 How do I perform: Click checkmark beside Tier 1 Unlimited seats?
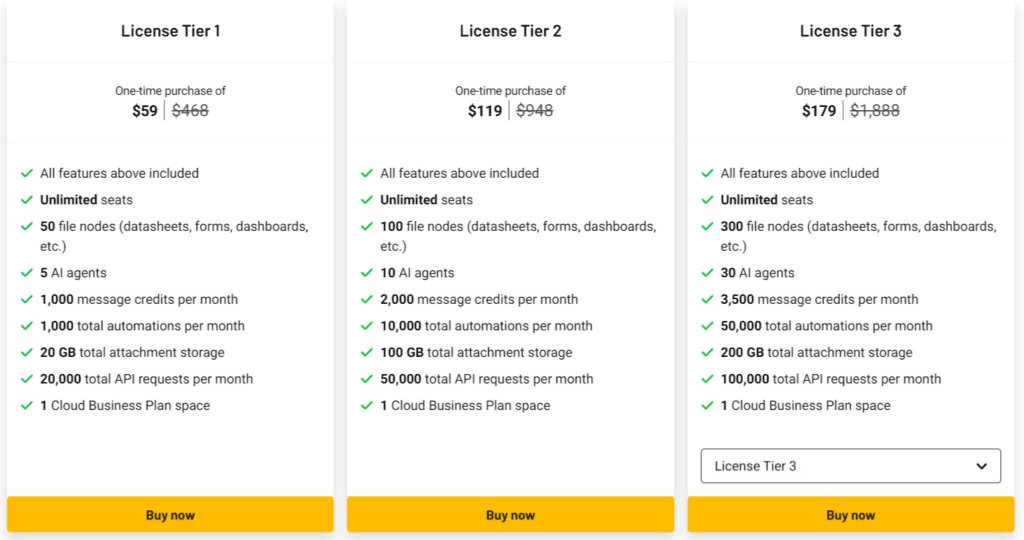(x=27, y=200)
